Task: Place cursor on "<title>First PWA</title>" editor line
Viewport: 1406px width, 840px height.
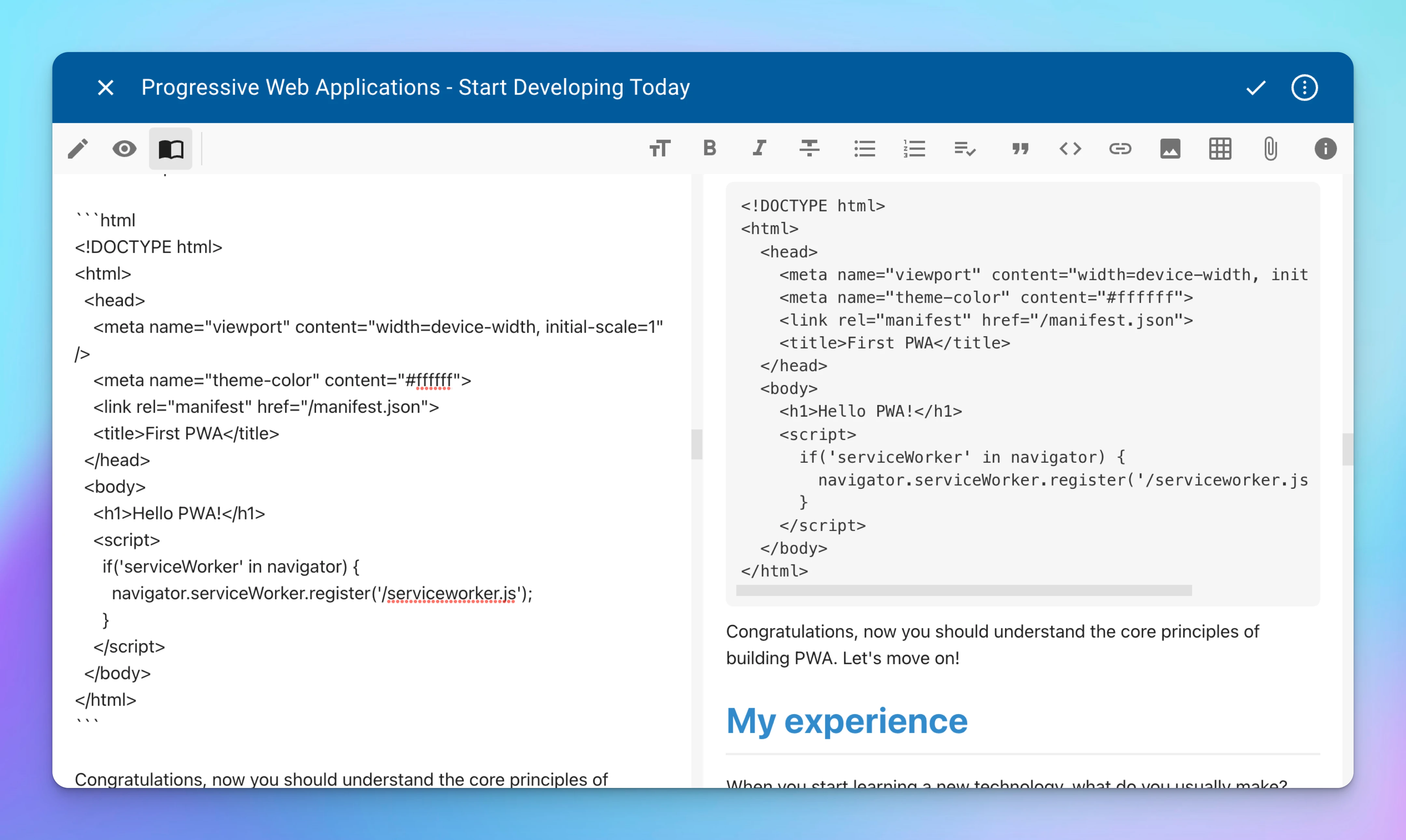Action: click(186, 433)
